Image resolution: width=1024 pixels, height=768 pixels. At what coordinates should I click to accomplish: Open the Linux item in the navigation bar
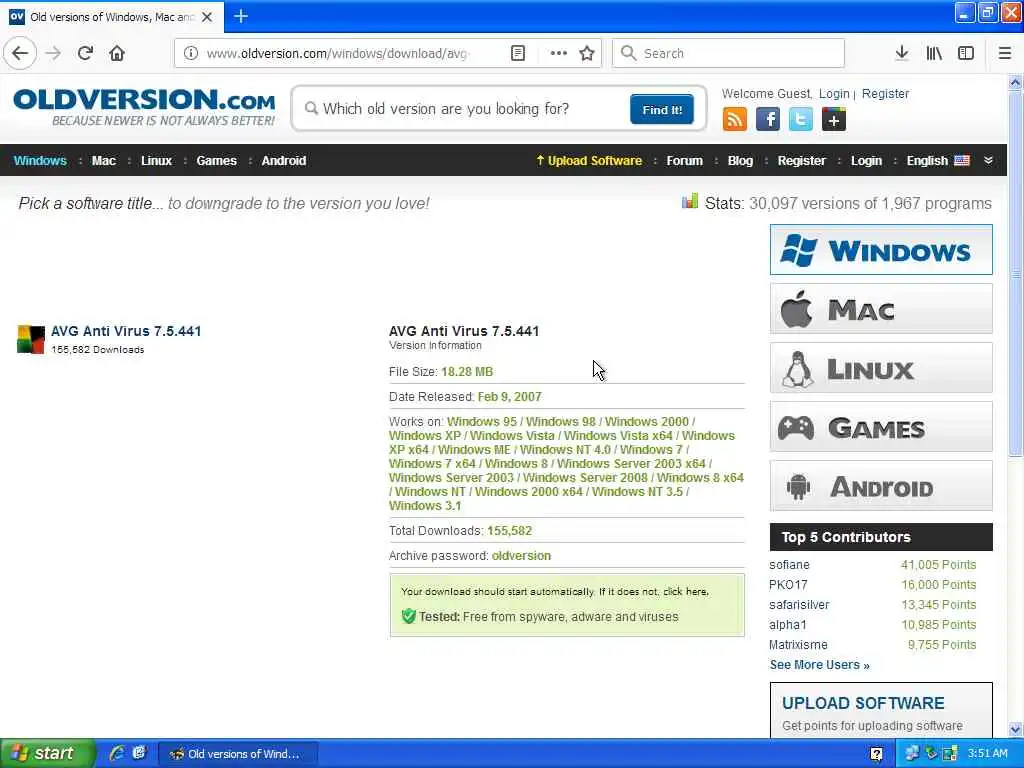[156, 161]
